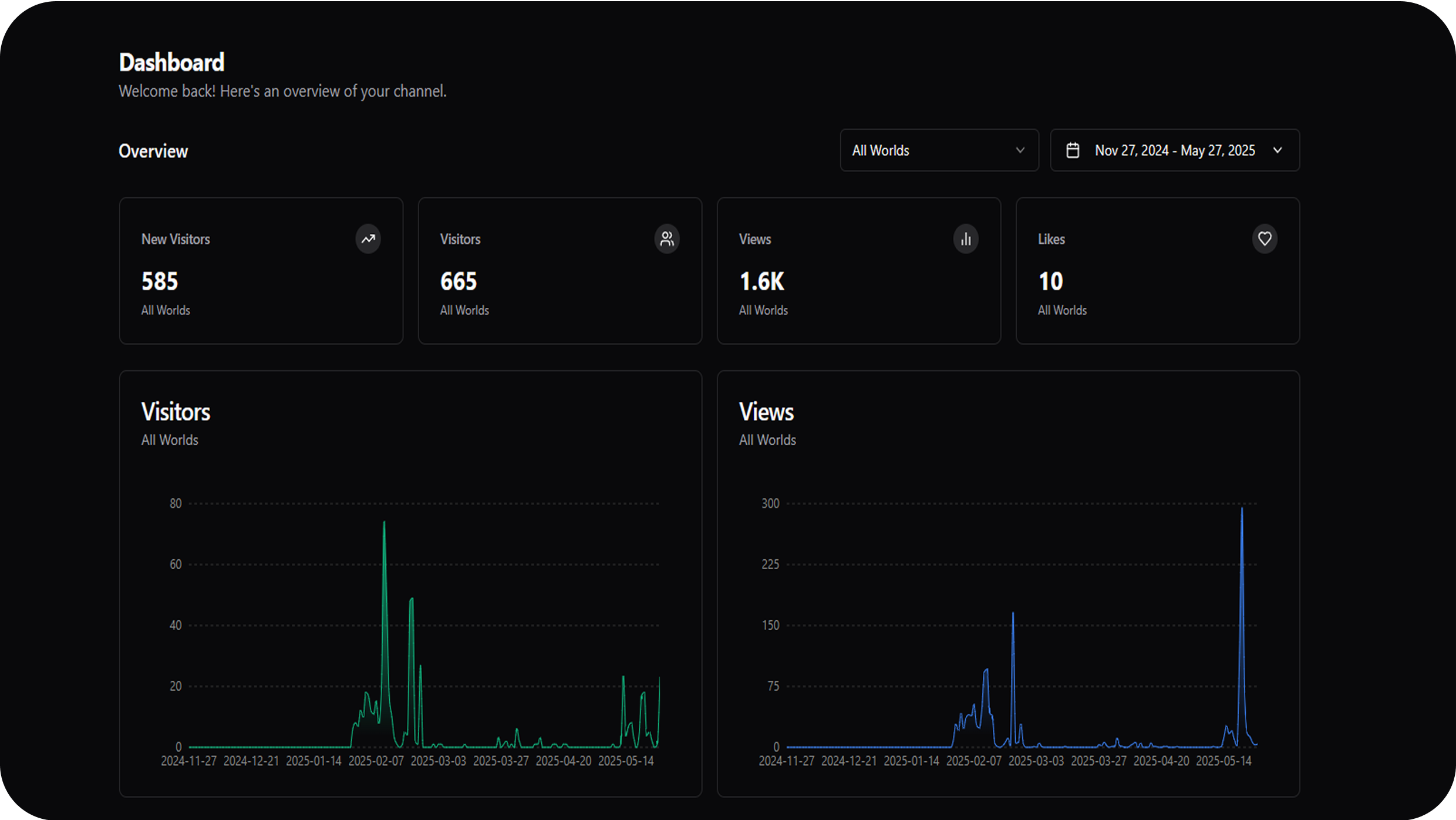Click the Visitors chart title
Screen dimensions: 1456x820
pos(176,412)
